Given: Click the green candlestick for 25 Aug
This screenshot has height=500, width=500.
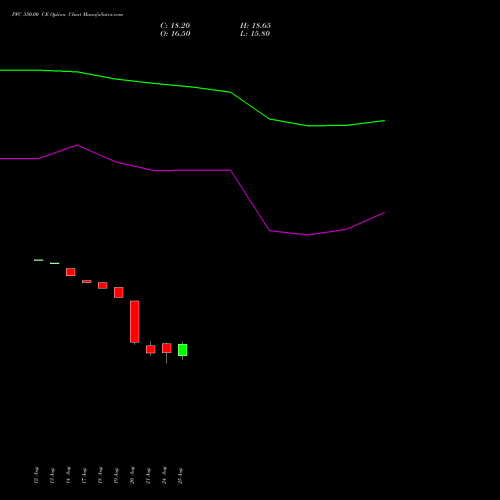Looking at the screenshot, I should [x=183, y=350].
